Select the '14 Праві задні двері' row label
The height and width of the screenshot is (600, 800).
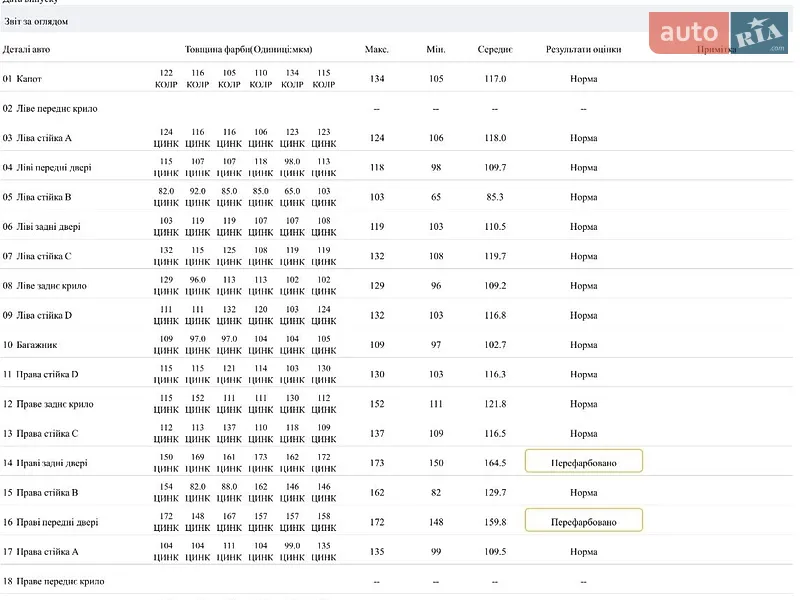pyautogui.click(x=45, y=463)
